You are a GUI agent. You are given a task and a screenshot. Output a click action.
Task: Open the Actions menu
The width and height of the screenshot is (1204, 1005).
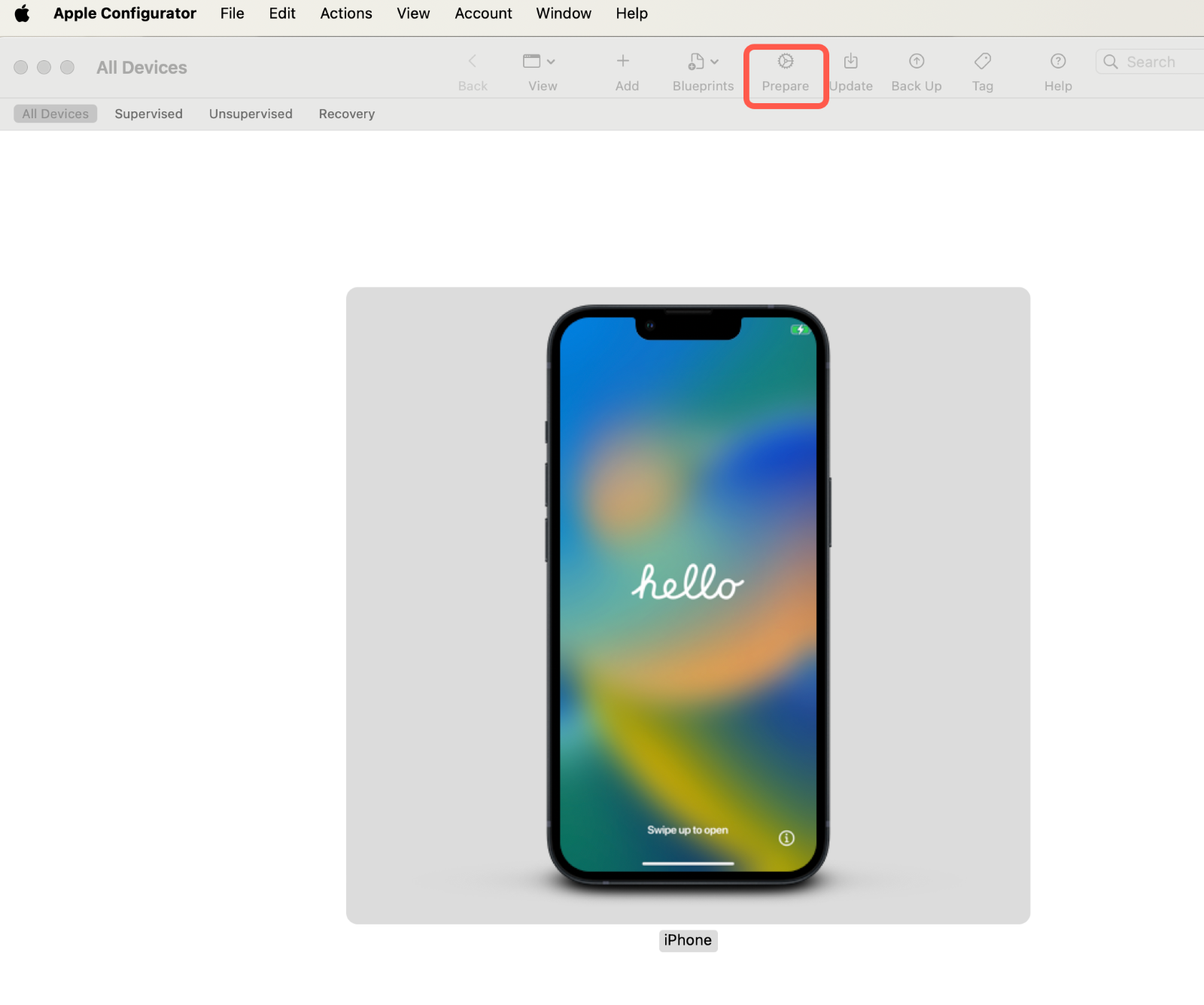[x=345, y=13]
